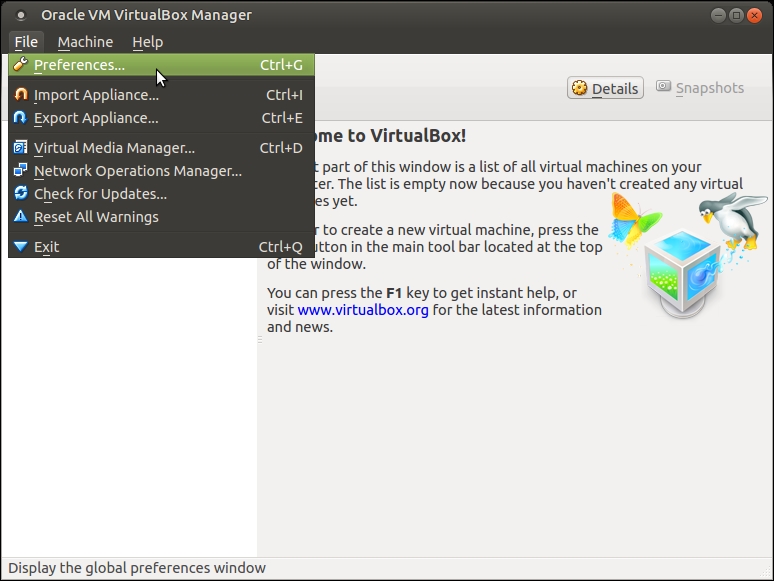The image size is (774, 581).
Task: Click the Ctrl+G shortcut label
Action: click(x=281, y=65)
